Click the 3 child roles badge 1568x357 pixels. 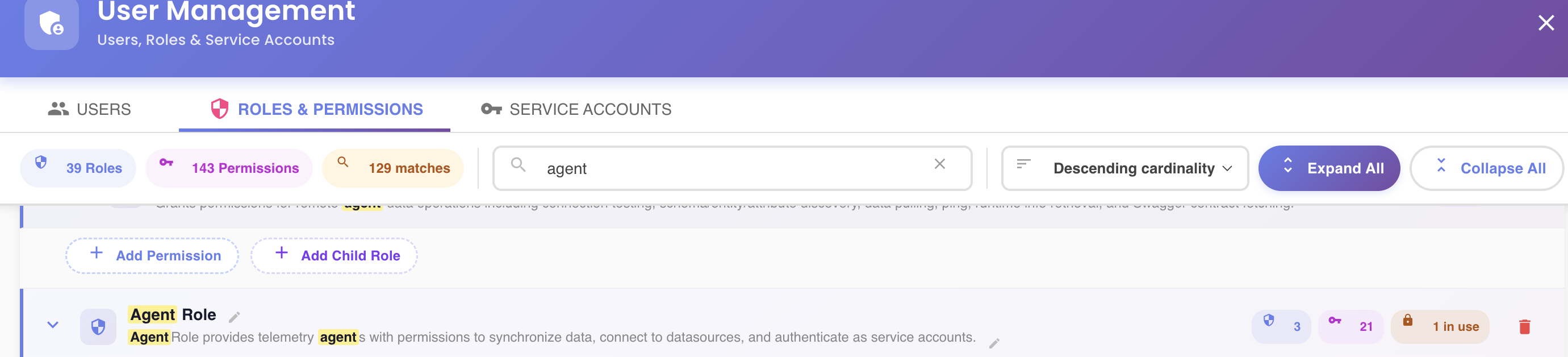pos(1281,326)
